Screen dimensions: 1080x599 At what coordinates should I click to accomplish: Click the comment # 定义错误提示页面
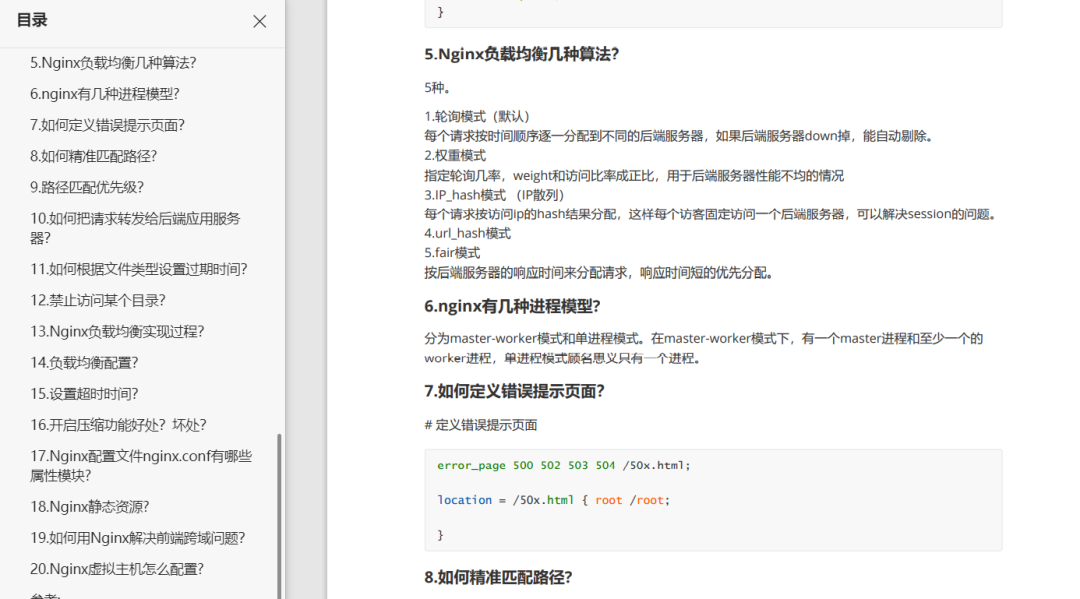point(481,425)
